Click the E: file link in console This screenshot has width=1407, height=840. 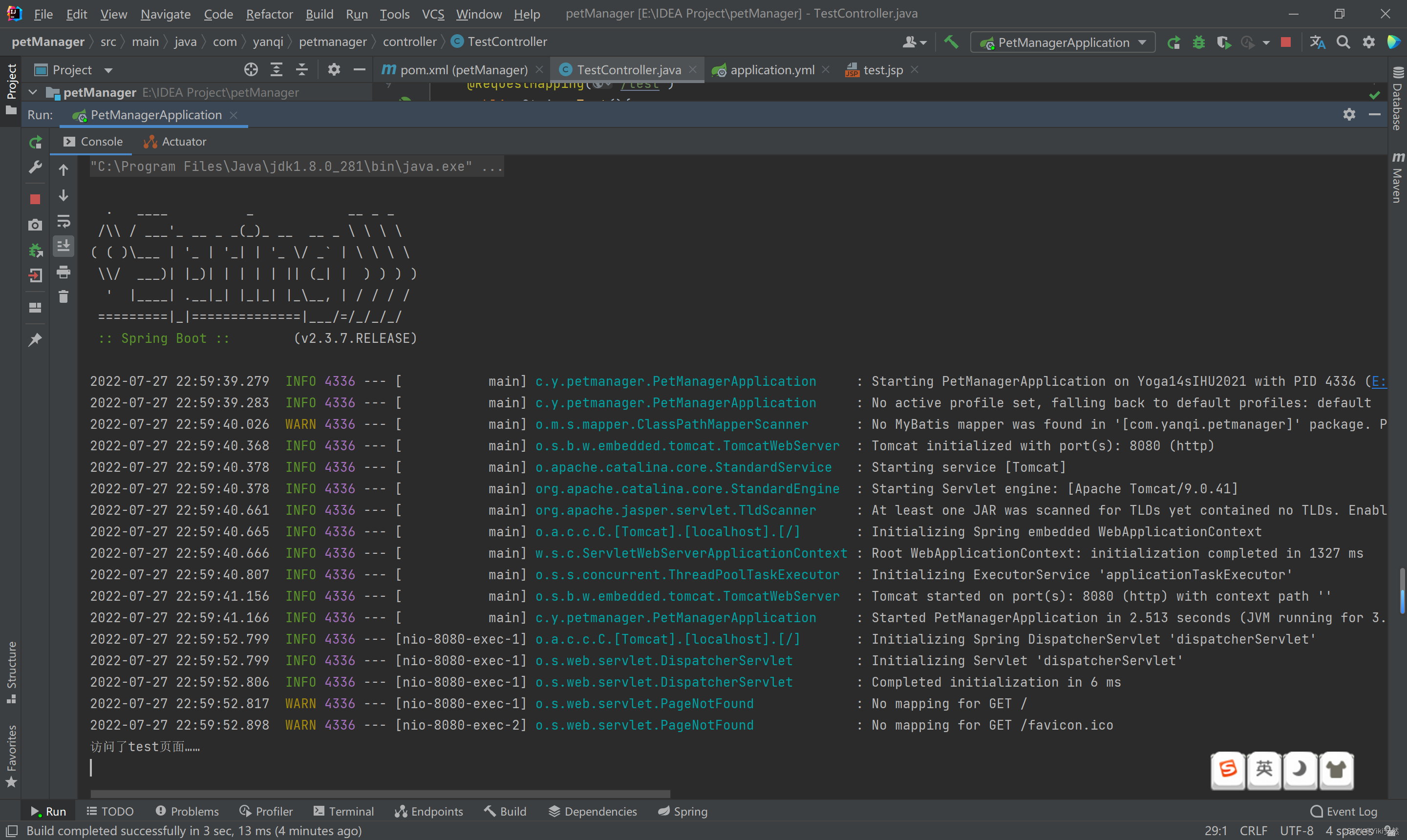pos(1379,381)
